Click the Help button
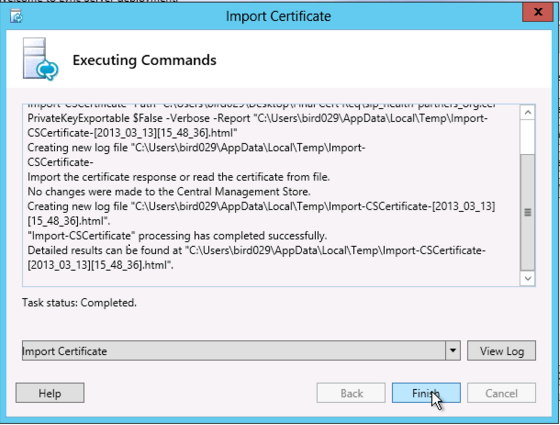Image resolution: width=560 pixels, height=425 pixels. pos(50,393)
